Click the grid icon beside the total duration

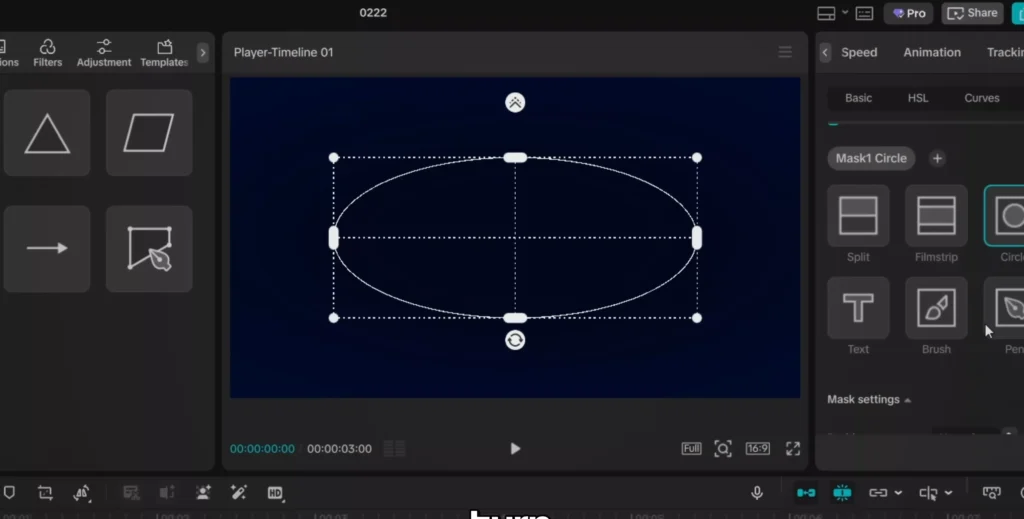(394, 448)
